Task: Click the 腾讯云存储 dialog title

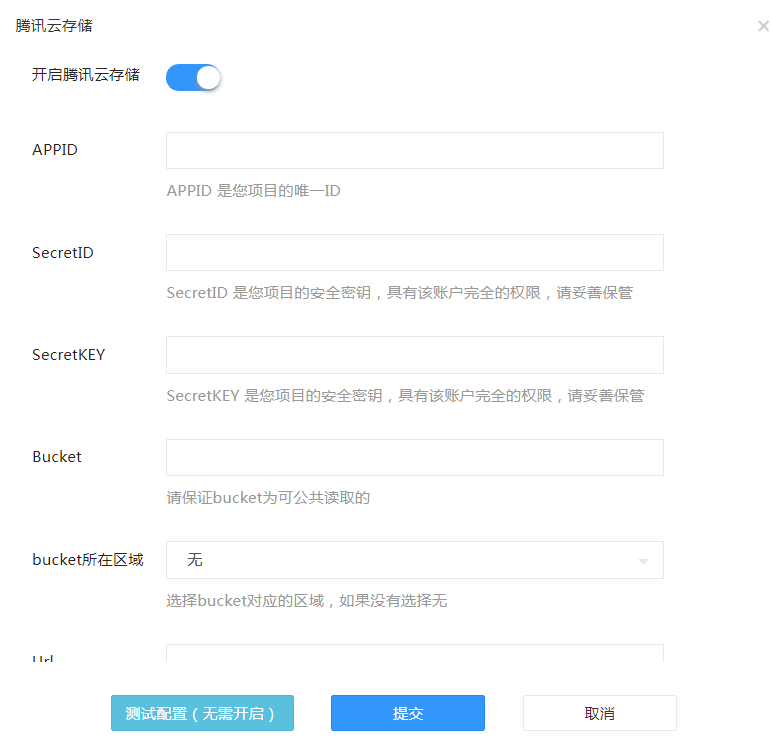Action: point(54,26)
